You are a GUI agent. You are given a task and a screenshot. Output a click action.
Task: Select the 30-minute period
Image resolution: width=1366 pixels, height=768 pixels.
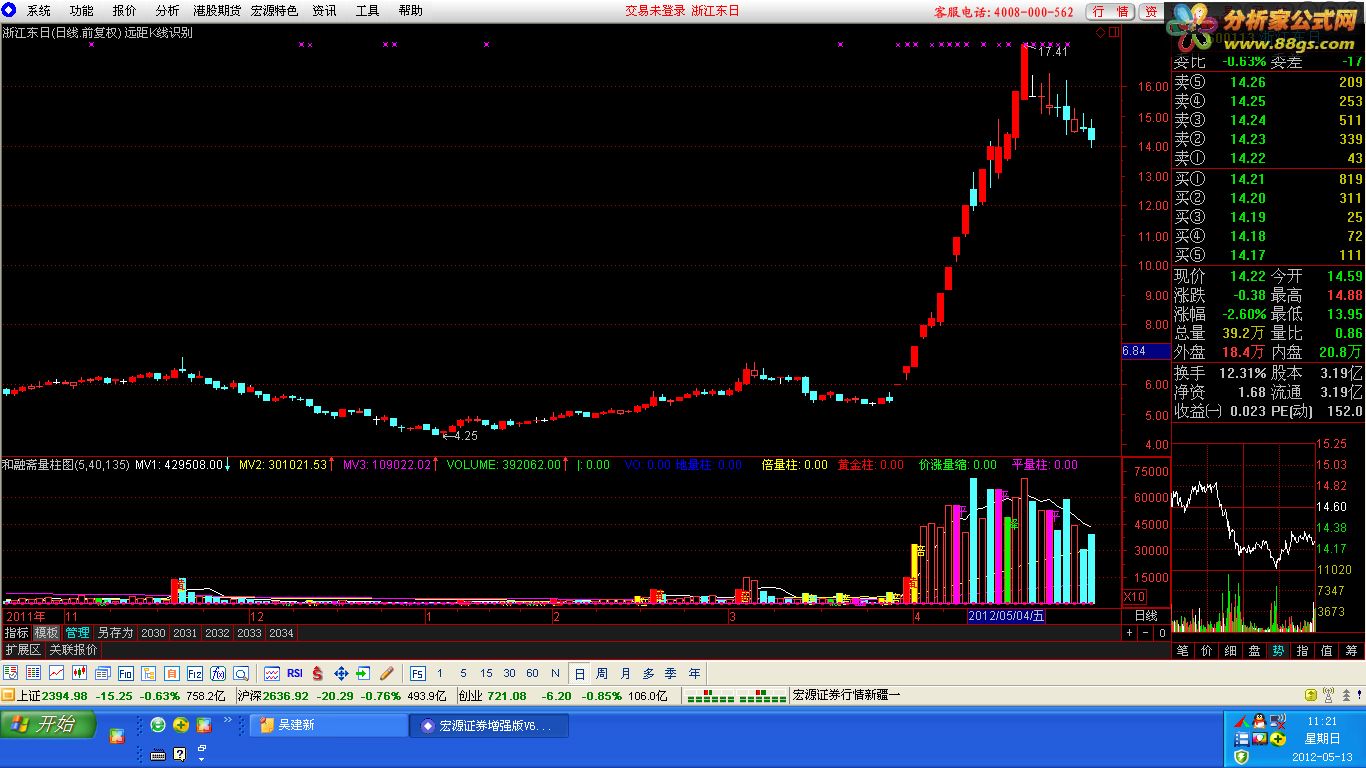(509, 673)
